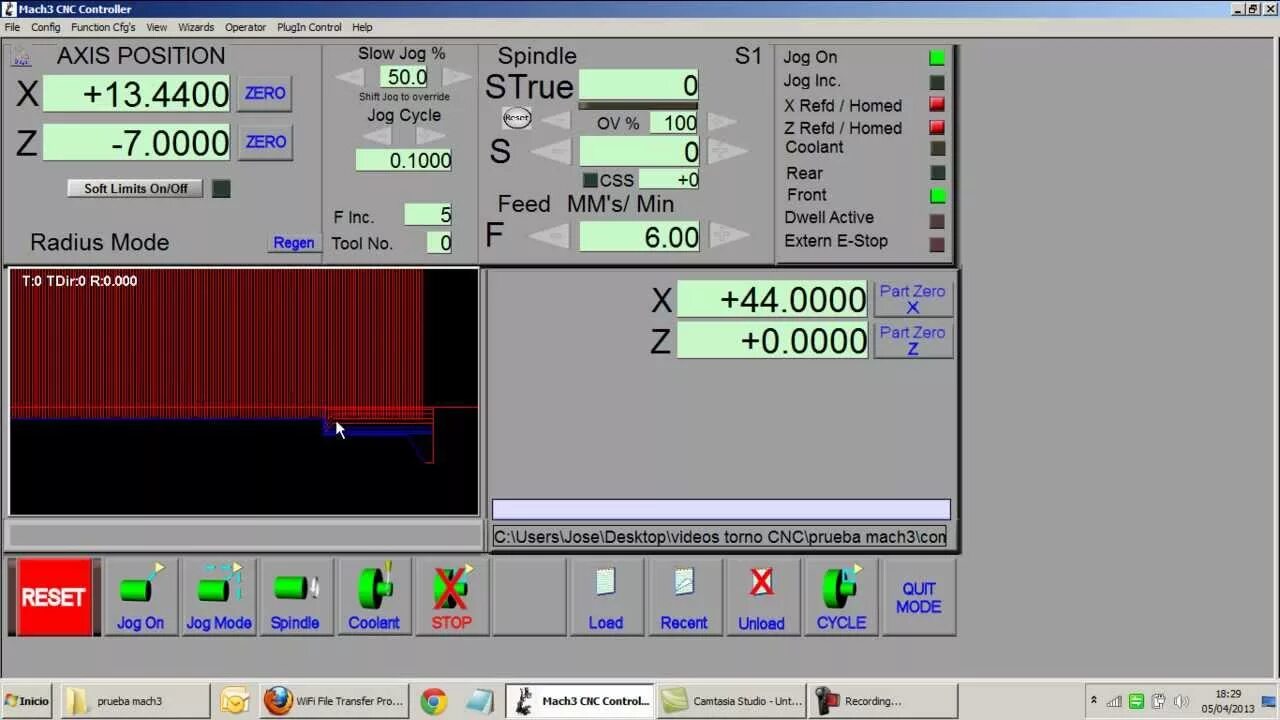Screen dimensions: 1280x720
Task: Open the Help menu
Action: (x=362, y=27)
